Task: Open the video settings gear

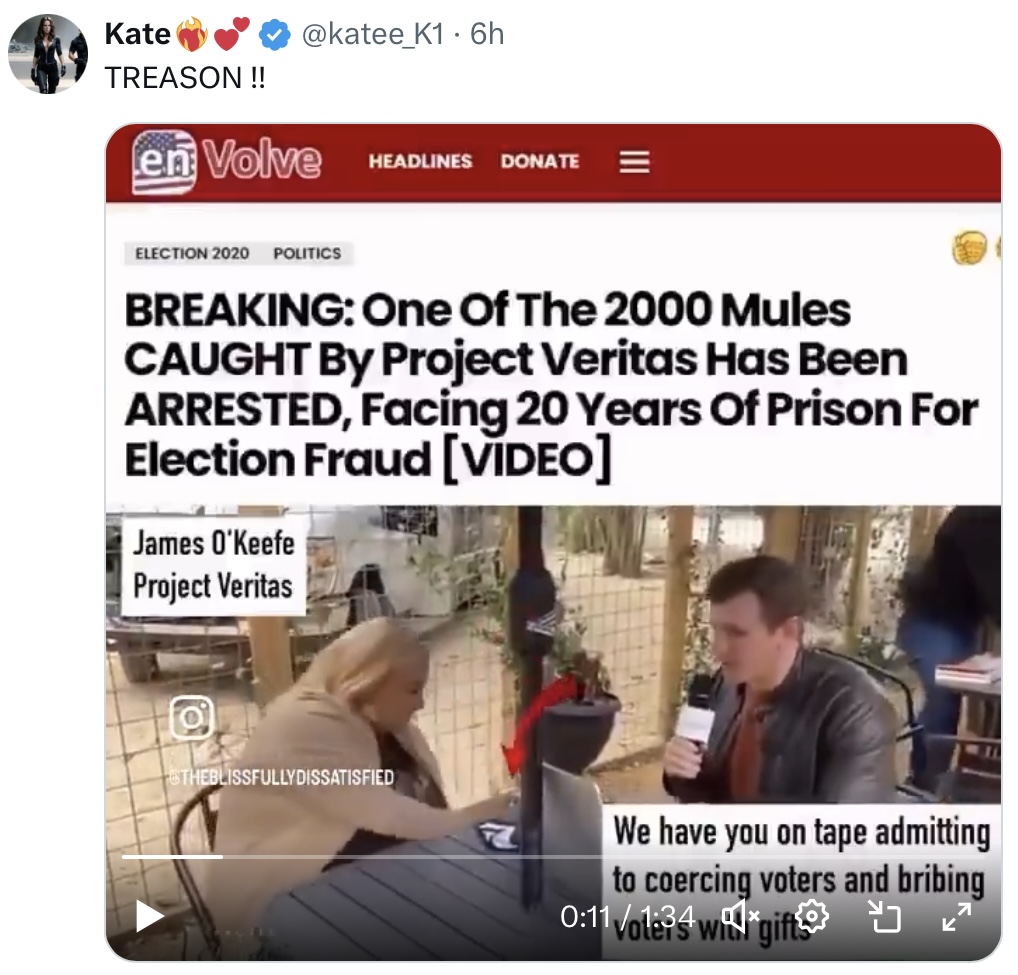Action: 811,916
